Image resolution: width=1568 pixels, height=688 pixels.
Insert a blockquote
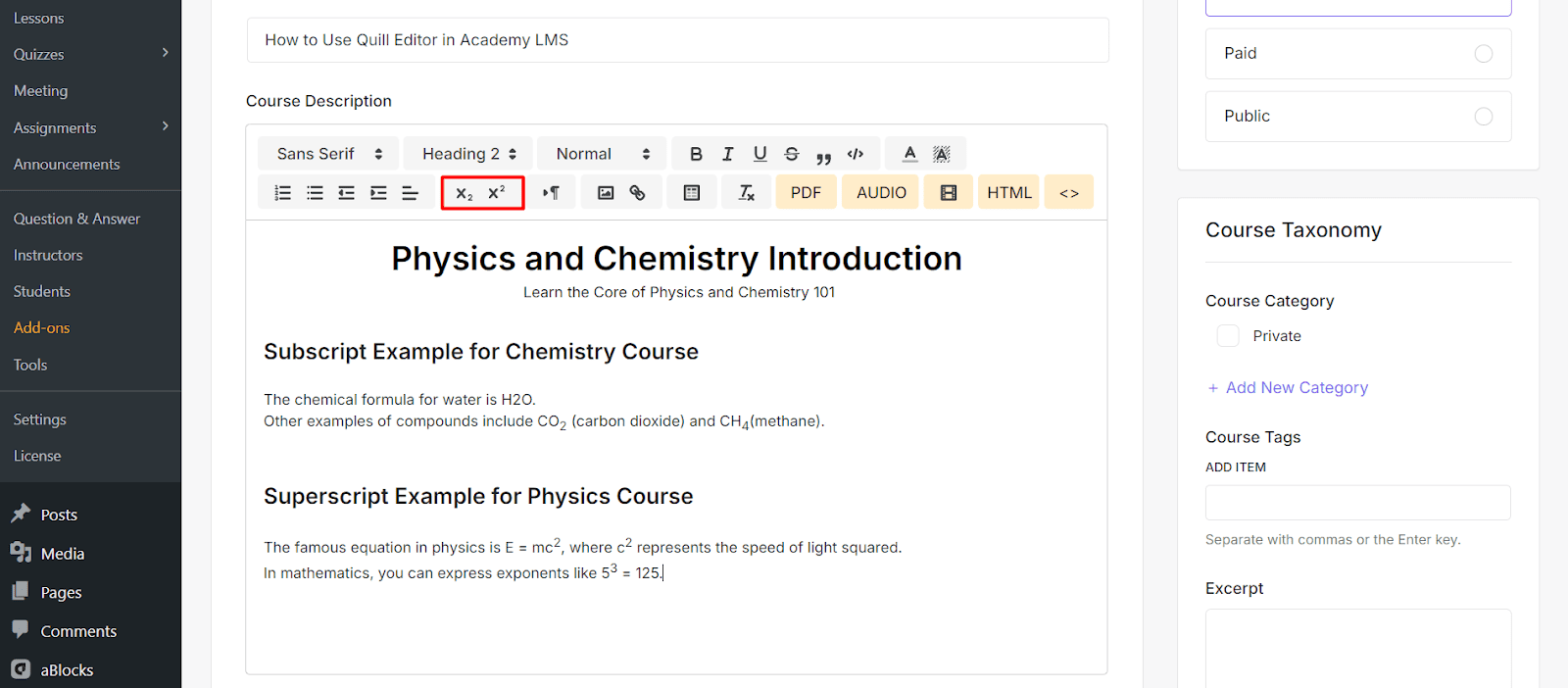click(x=824, y=156)
